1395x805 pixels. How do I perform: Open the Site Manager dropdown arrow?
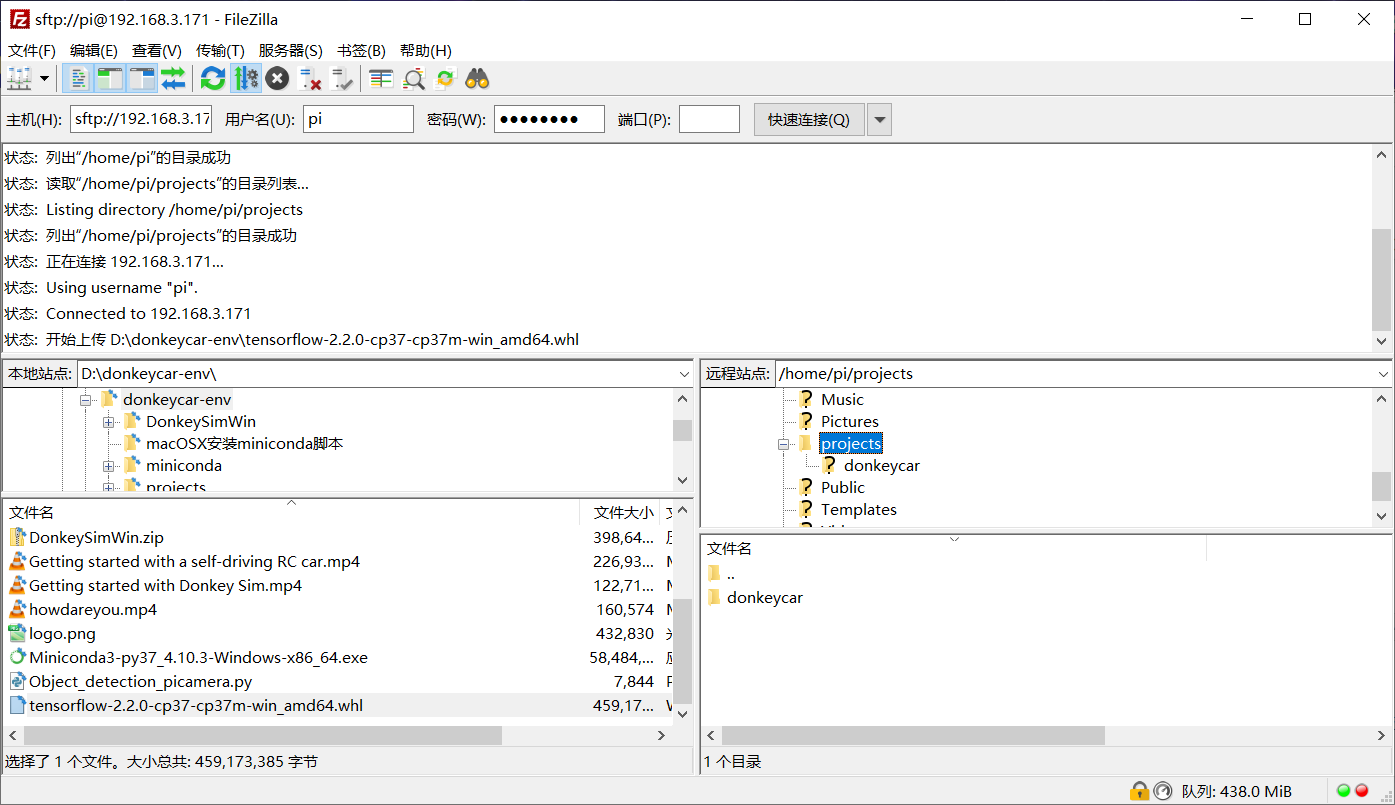tap(44, 78)
